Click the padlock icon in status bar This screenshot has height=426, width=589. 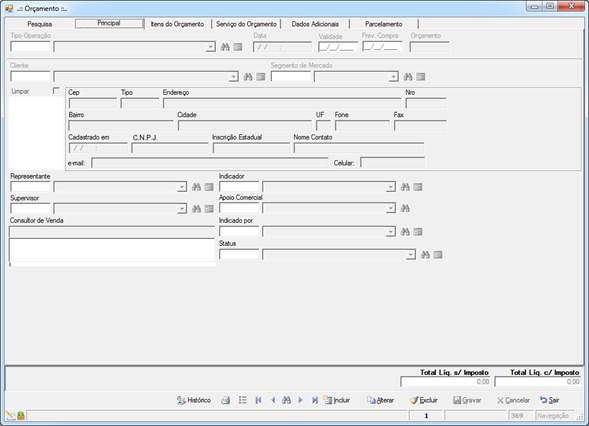point(21,415)
